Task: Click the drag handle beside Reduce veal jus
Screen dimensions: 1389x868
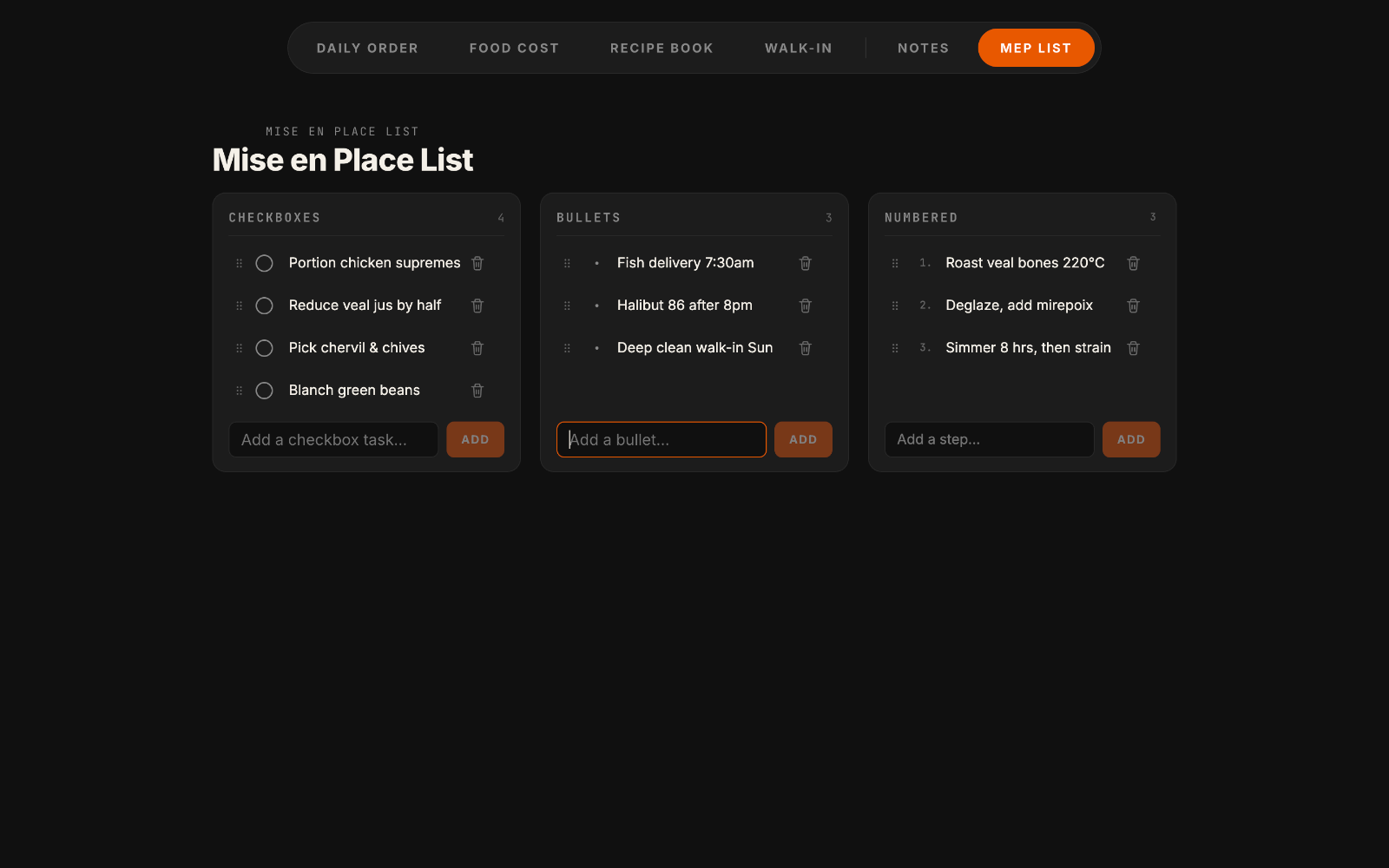Action: [240, 306]
